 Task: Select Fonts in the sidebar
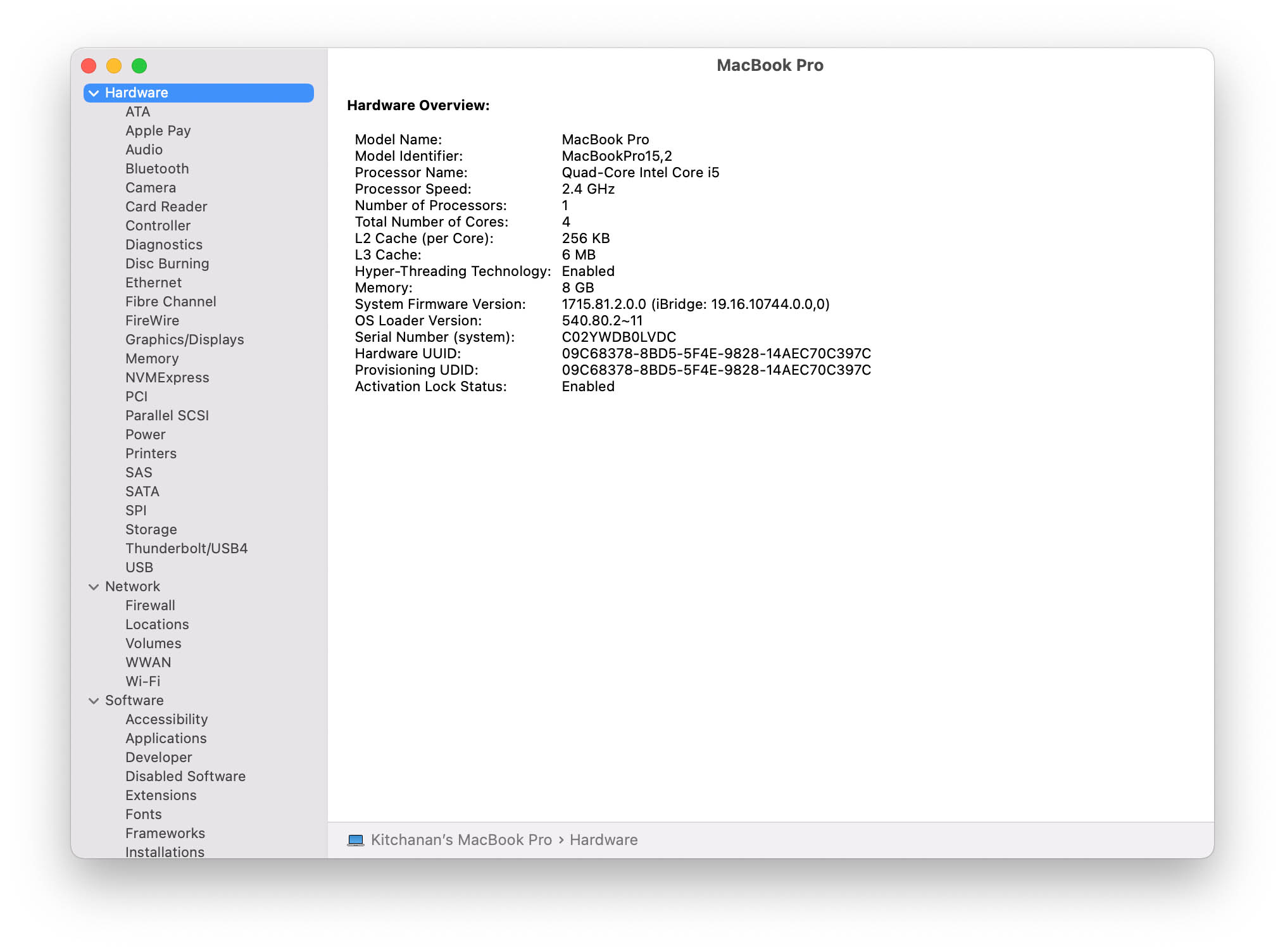click(143, 815)
